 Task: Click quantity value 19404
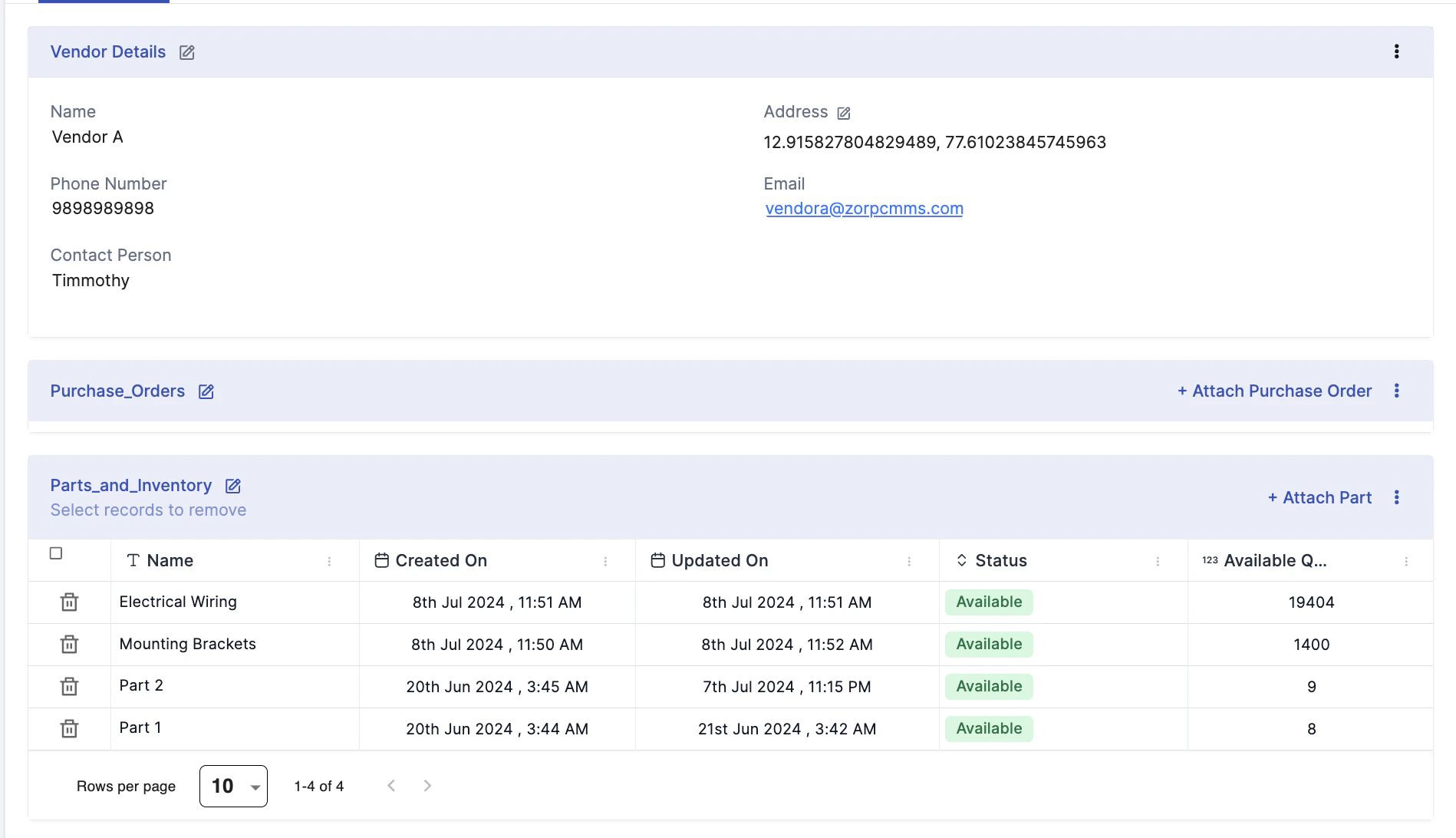pos(1311,602)
